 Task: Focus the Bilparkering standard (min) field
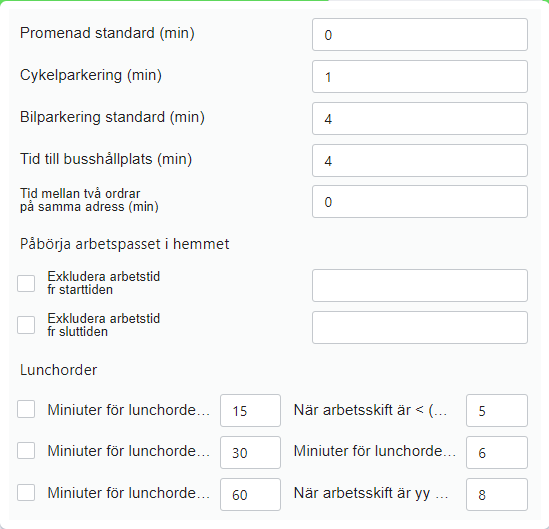click(420, 119)
